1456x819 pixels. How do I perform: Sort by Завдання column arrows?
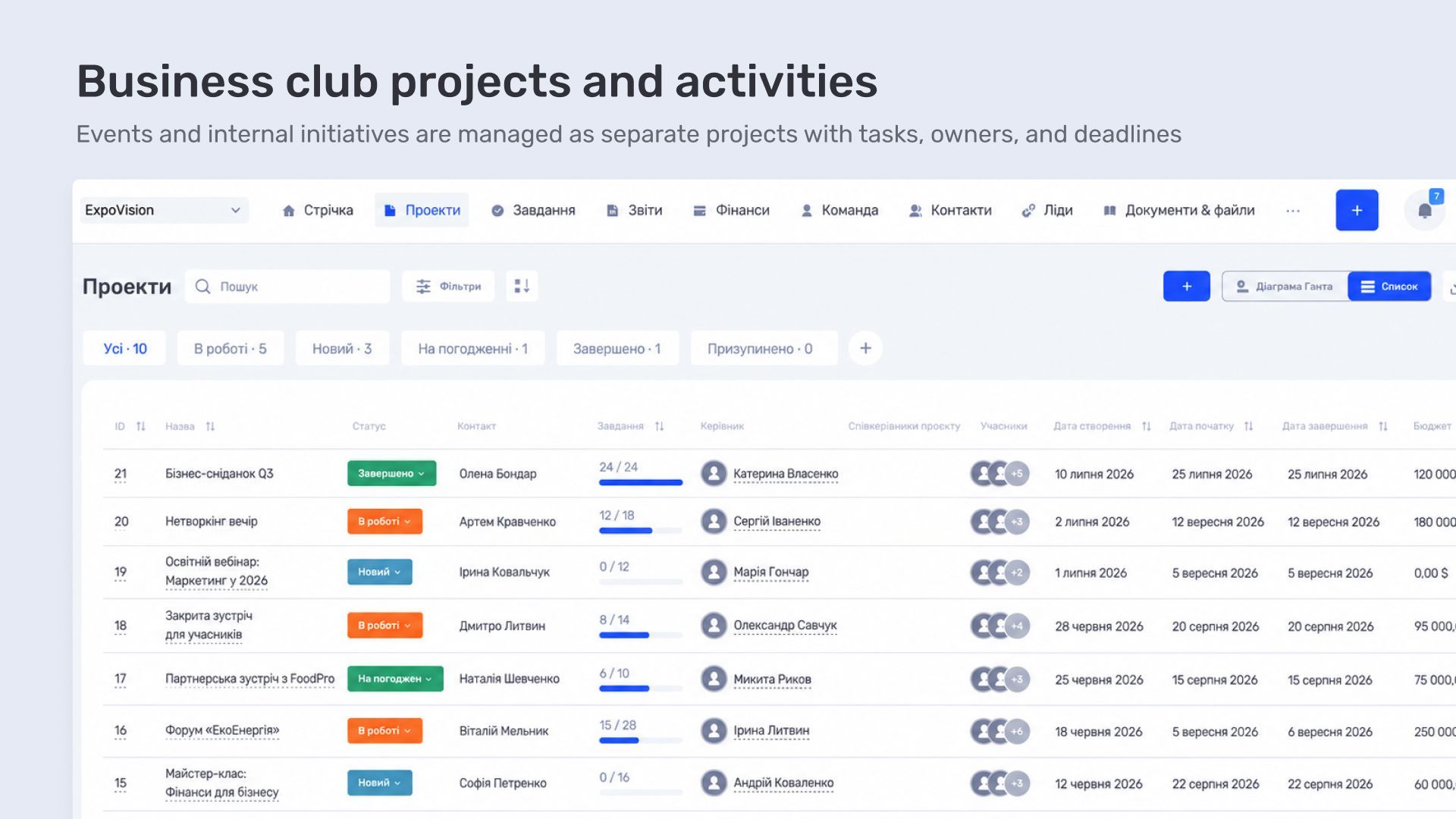(x=659, y=426)
